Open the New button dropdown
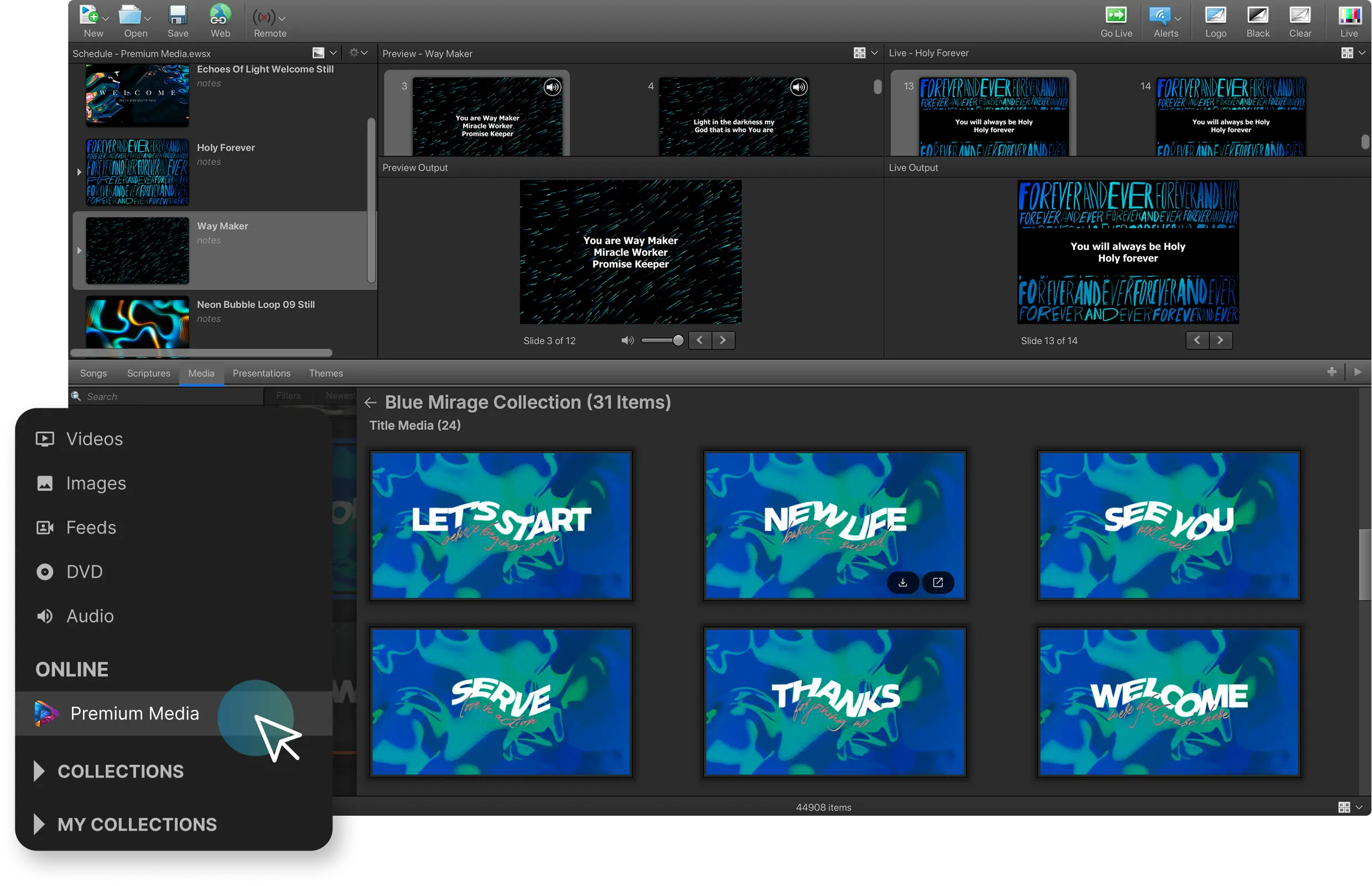This screenshot has width=1372, height=886. [x=106, y=17]
